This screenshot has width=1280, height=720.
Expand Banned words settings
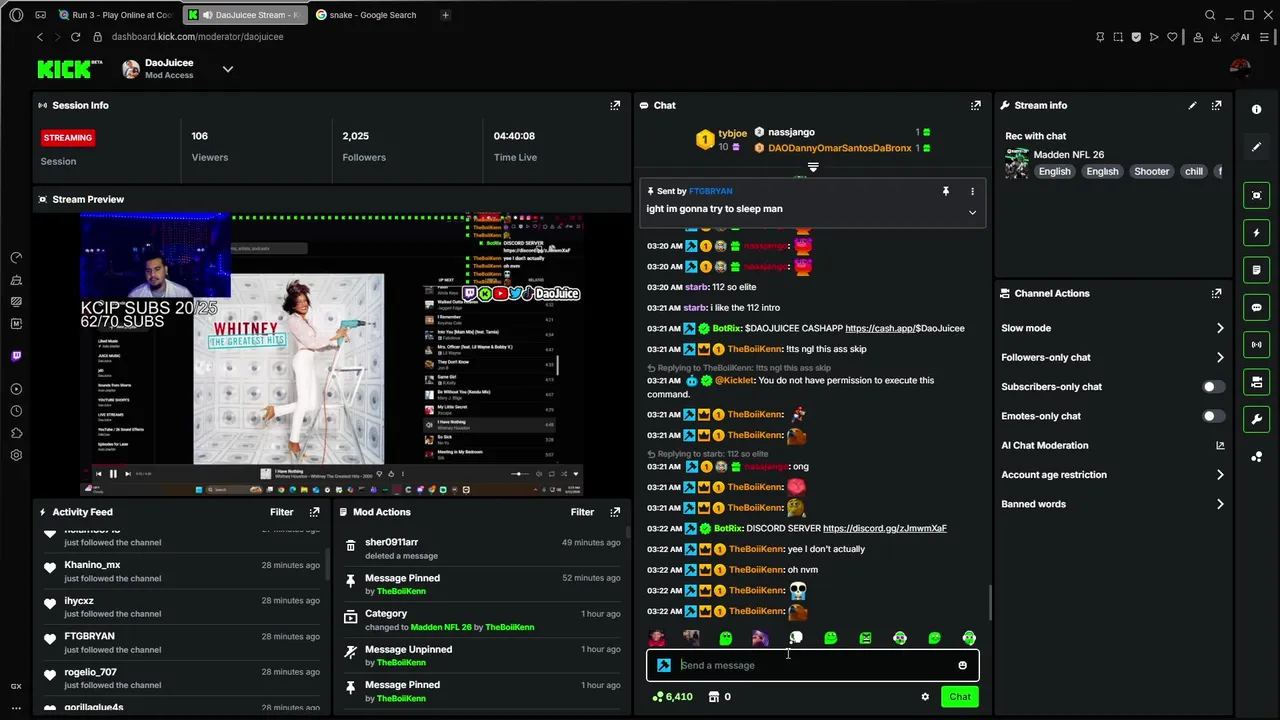[x=1220, y=504]
